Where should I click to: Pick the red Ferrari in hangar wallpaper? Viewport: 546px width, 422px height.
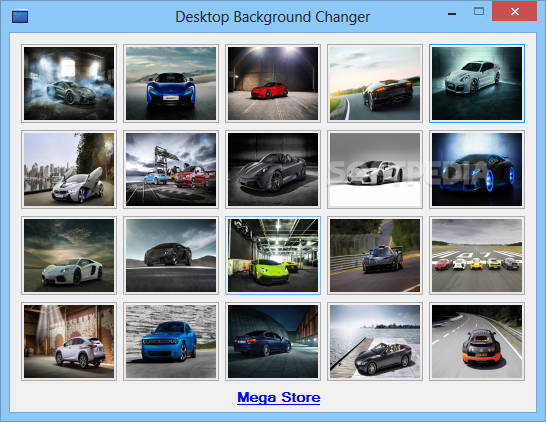click(x=273, y=84)
